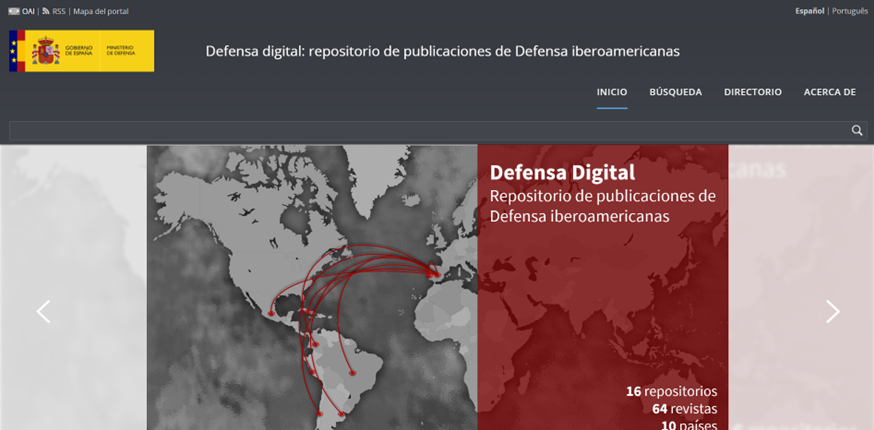Click the red Defensa Digital banner heading
The width and height of the screenshot is (874, 430).
click(x=562, y=173)
